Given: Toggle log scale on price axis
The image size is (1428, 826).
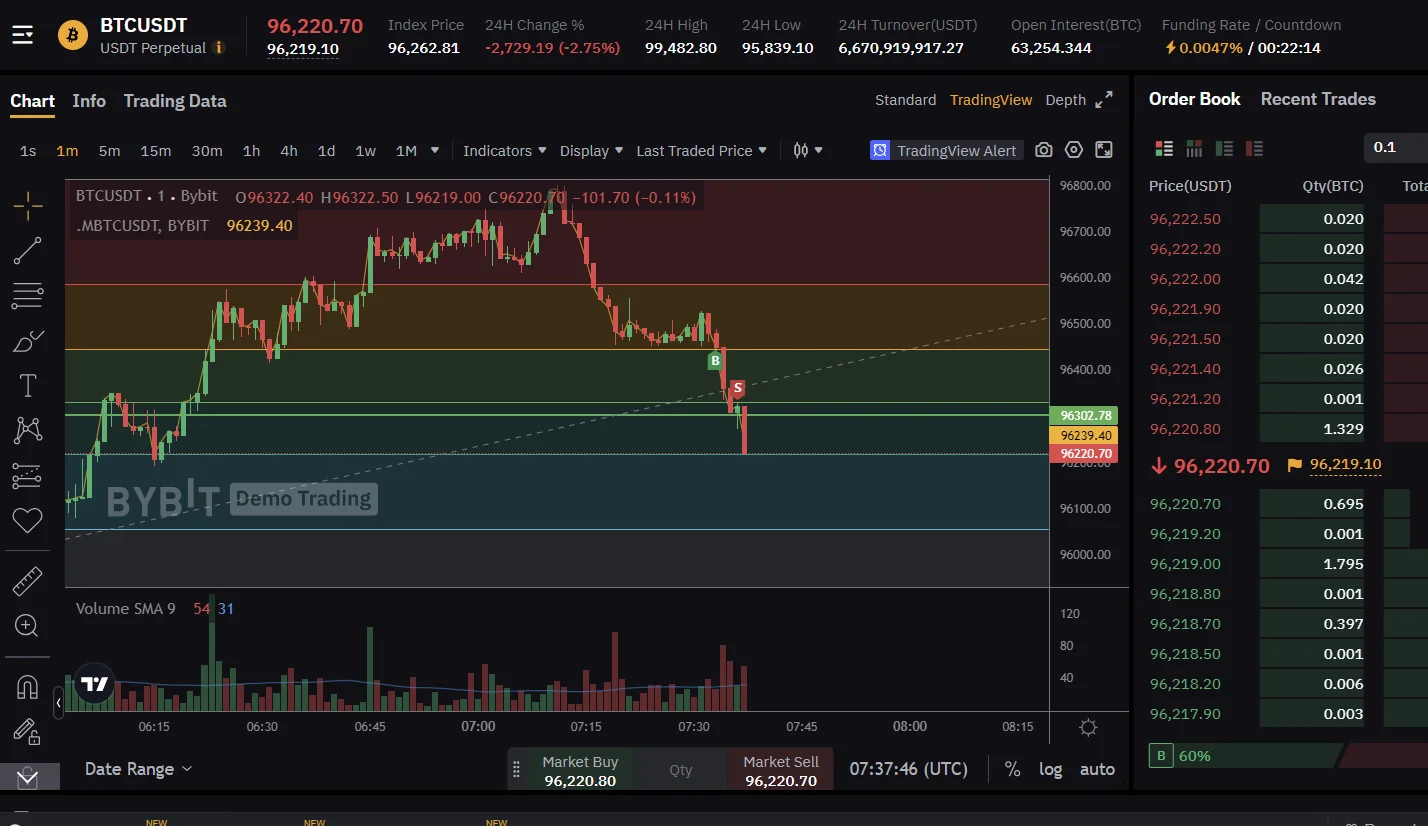Looking at the screenshot, I should pyautogui.click(x=1051, y=769).
